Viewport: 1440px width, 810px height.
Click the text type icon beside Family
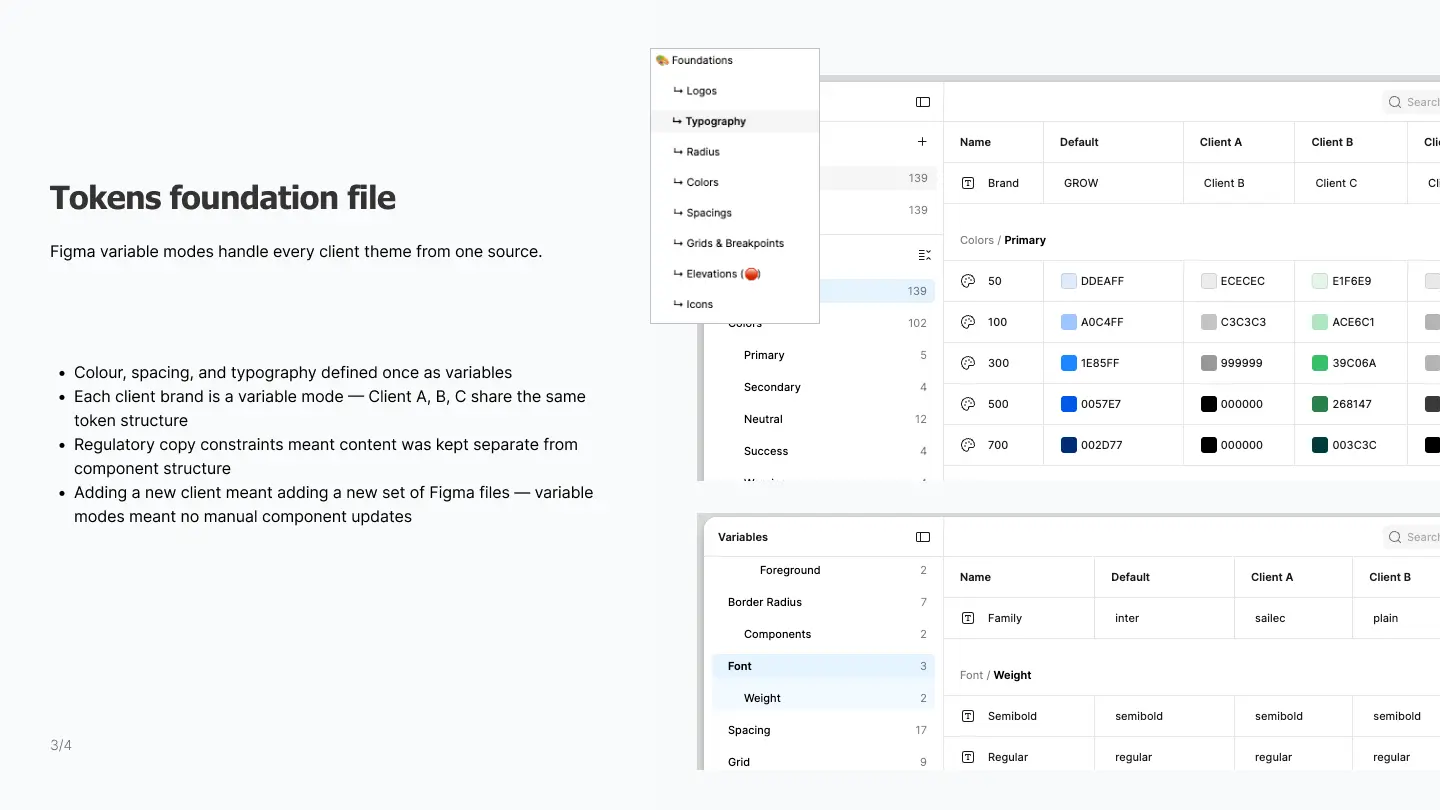pyautogui.click(x=967, y=618)
